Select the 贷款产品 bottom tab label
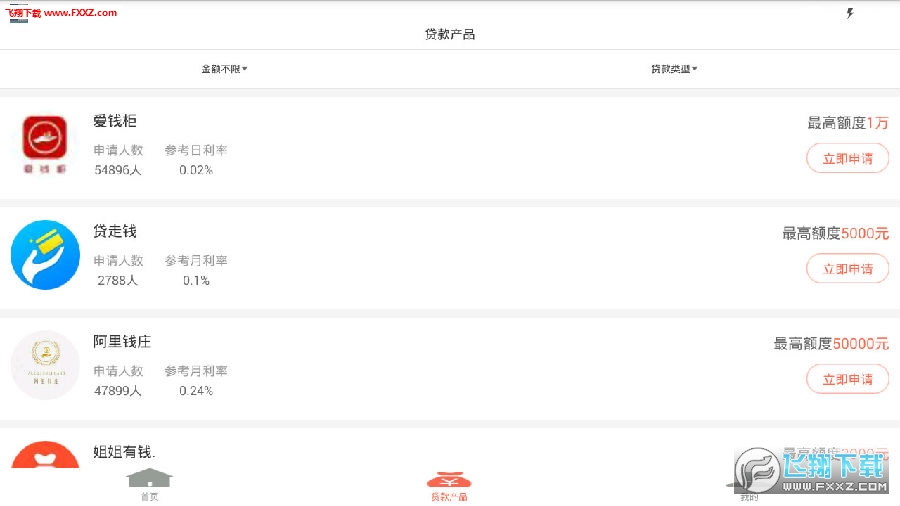The width and height of the screenshot is (900, 506). 449,496
